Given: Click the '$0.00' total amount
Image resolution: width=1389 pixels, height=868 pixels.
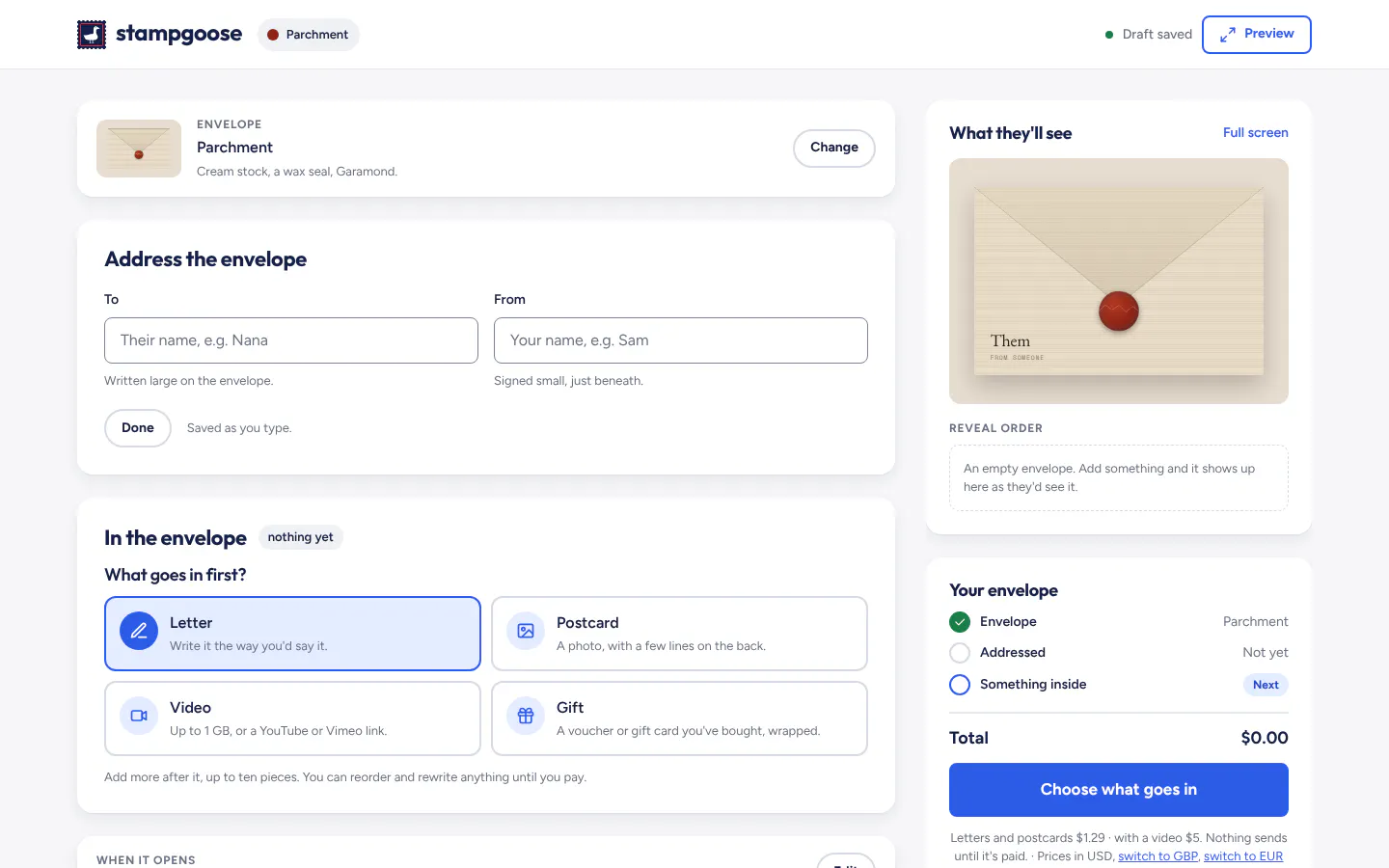Looking at the screenshot, I should pos(1265,738).
